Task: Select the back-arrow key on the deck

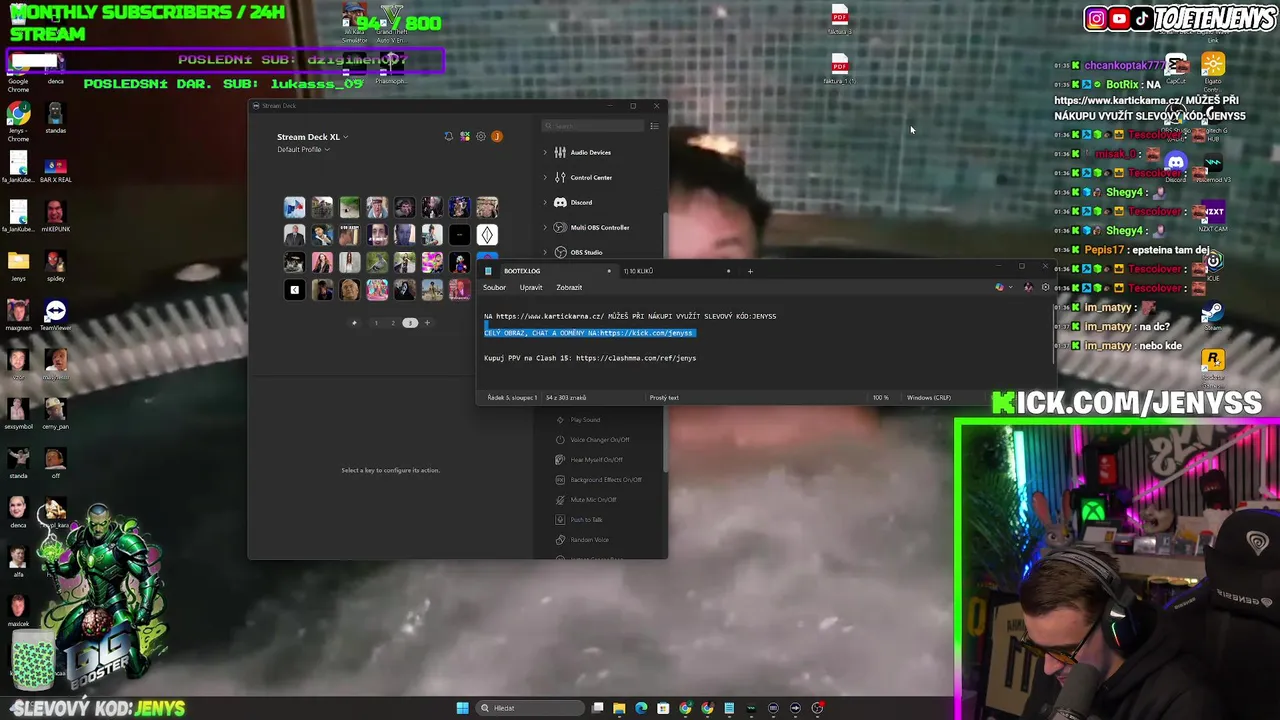Action: [294, 290]
